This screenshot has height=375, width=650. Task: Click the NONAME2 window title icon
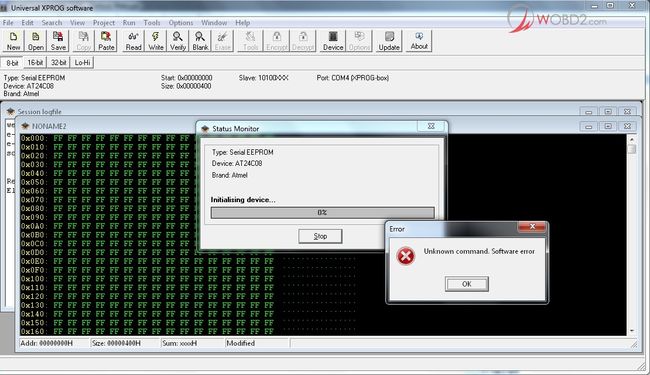pos(25,126)
